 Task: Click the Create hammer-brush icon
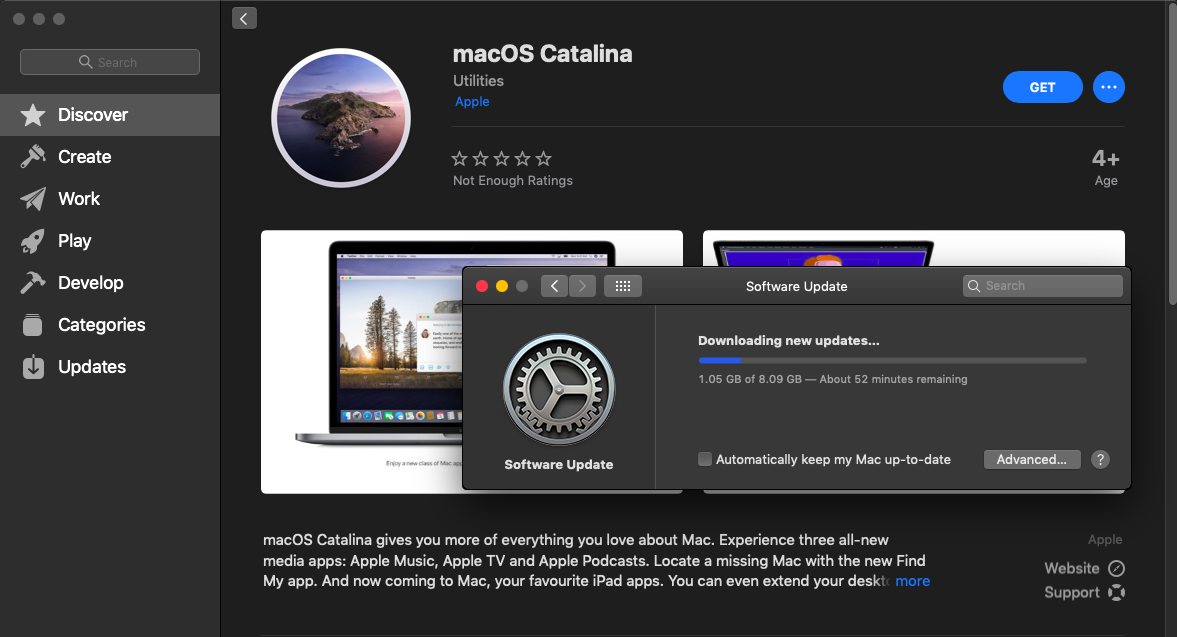click(x=33, y=157)
